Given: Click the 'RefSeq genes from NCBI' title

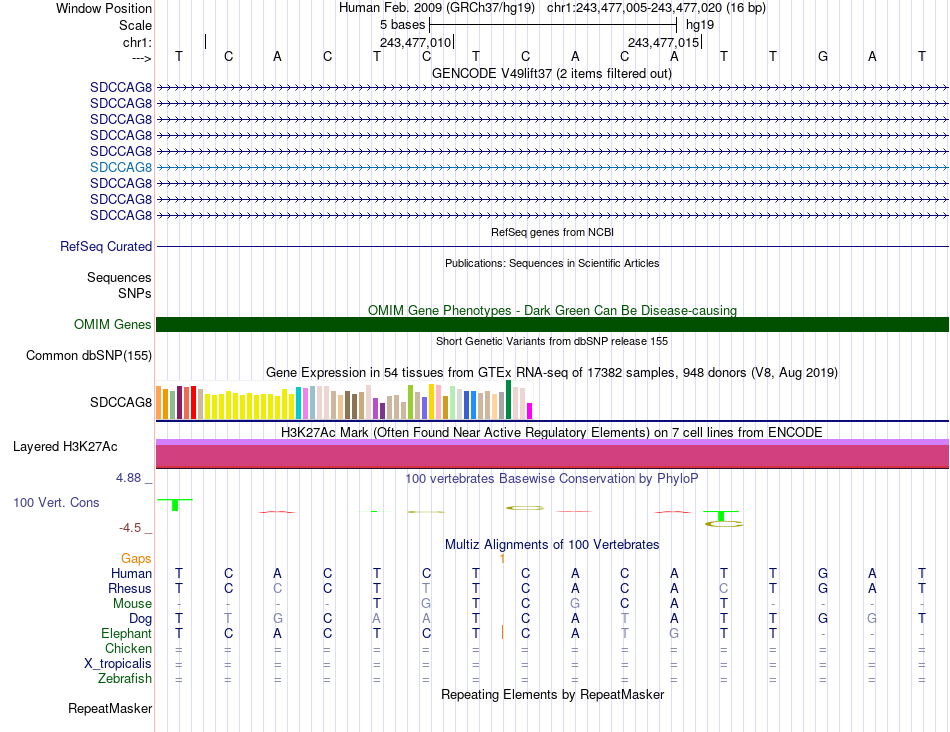Looking at the screenshot, I should pyautogui.click(x=552, y=232).
